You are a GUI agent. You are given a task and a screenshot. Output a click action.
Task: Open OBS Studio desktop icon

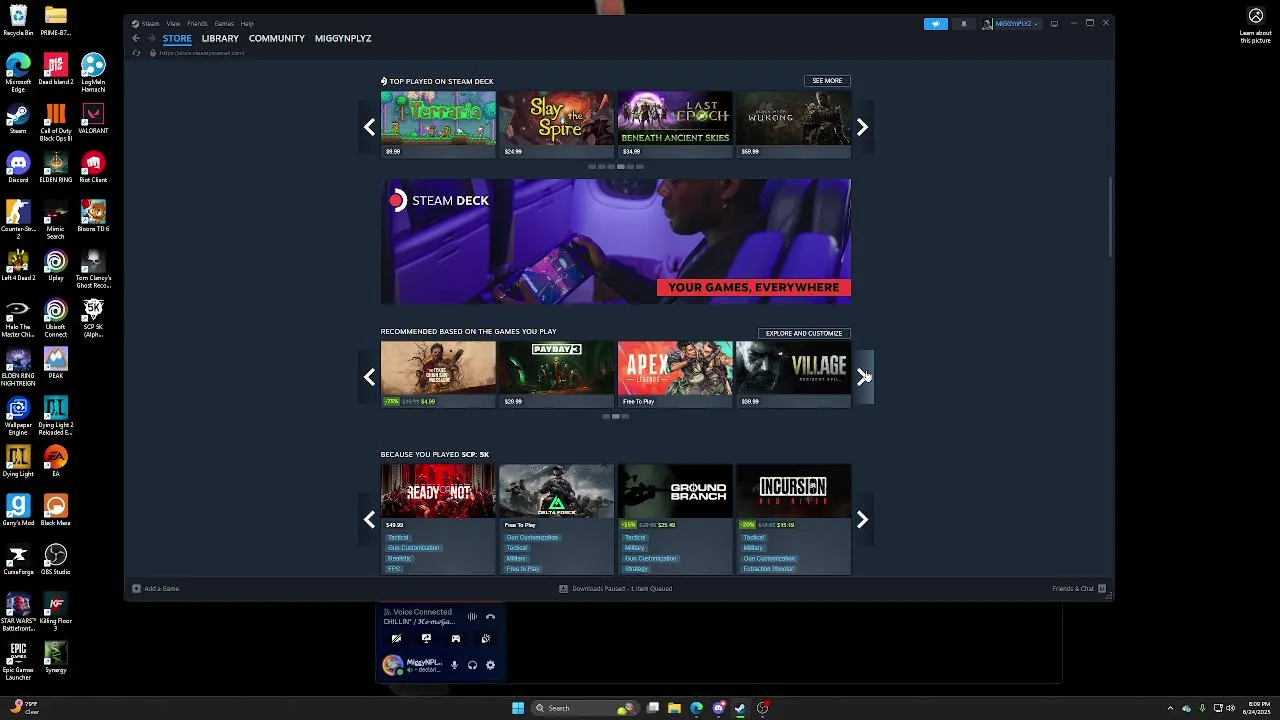point(56,559)
